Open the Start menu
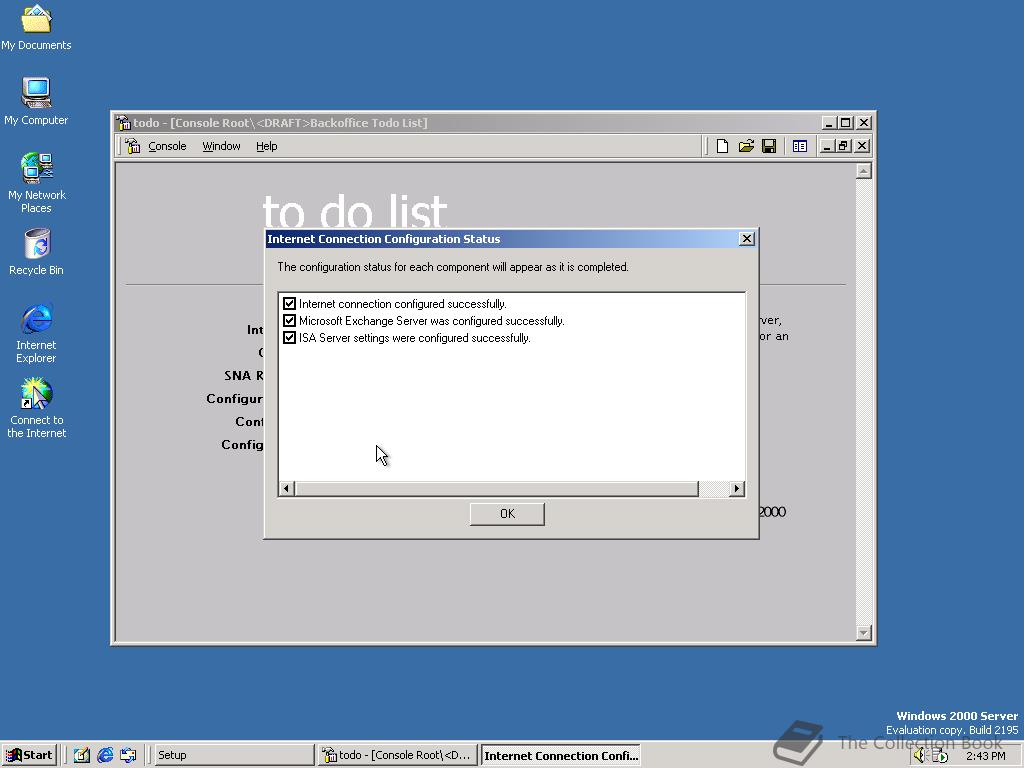 click(29, 755)
